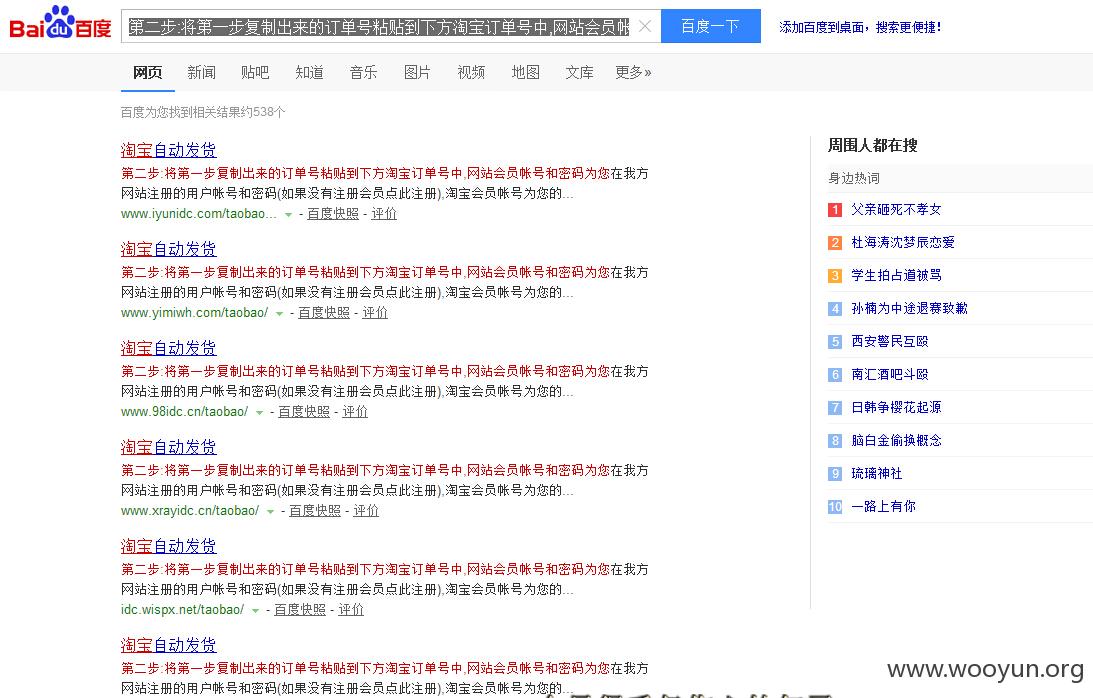Click the 百度一下 search button
1093x698 pixels.
point(710,26)
